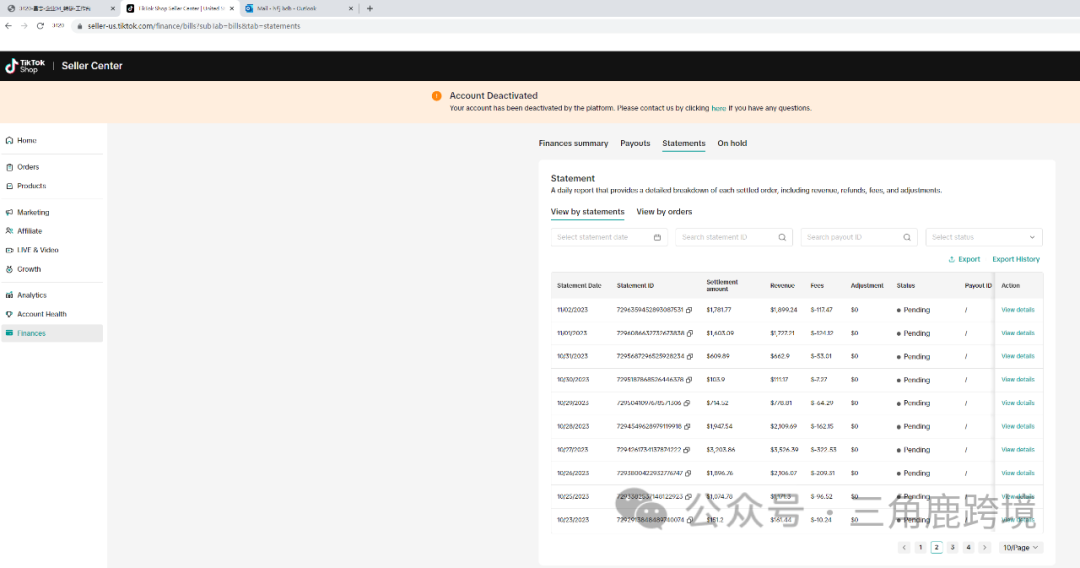The width and height of the screenshot is (1080, 568).
Task: Copy statement ID for 10/28/2023 row
Action: tap(687, 427)
